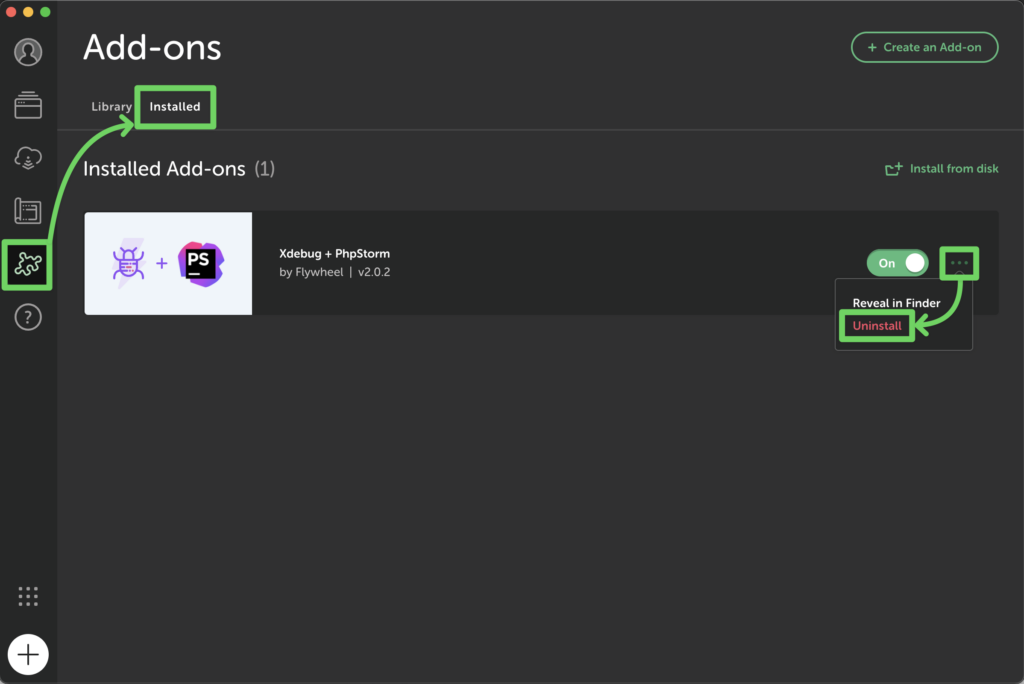This screenshot has height=684, width=1024.
Task: Open the Help question mark icon
Action: (28, 318)
